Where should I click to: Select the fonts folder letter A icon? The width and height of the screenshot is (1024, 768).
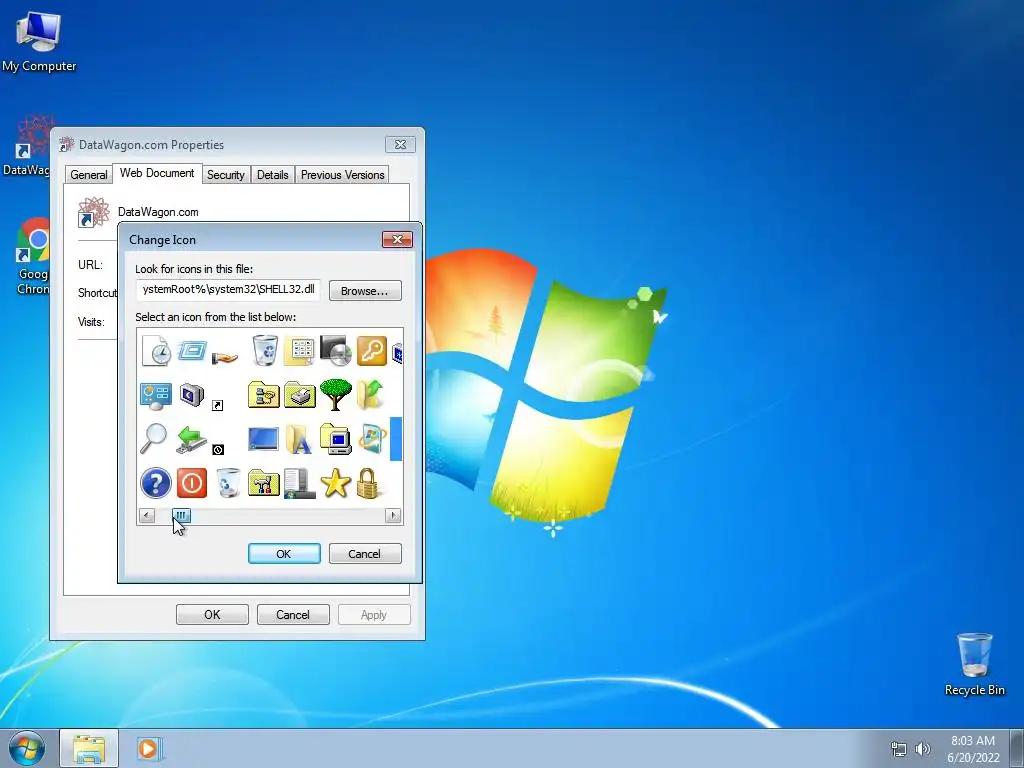pyautogui.click(x=298, y=440)
